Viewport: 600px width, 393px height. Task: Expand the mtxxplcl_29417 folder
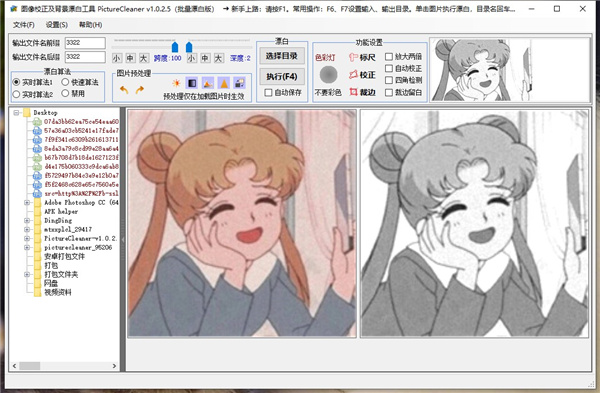(27, 230)
